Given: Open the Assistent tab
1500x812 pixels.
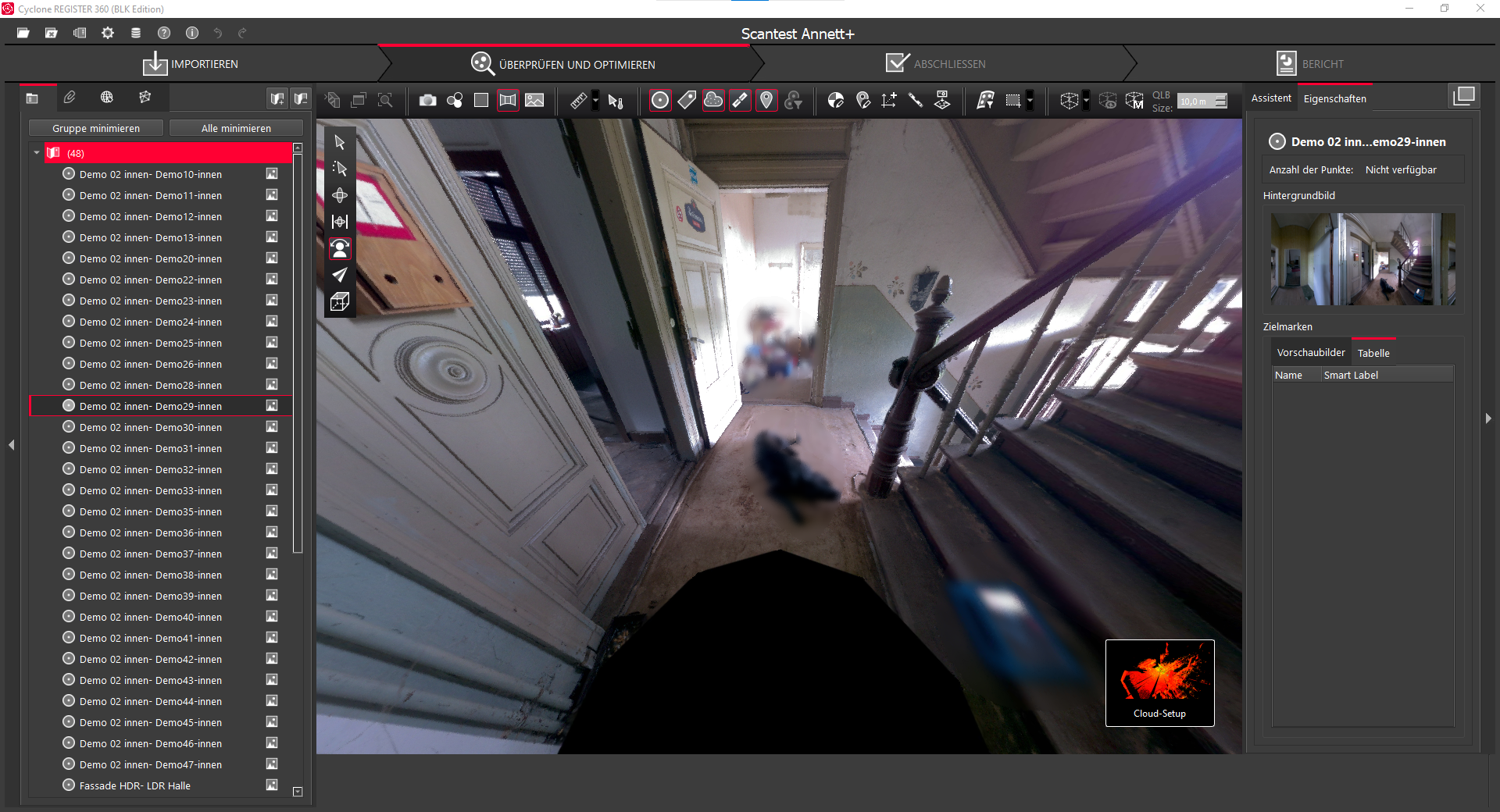Looking at the screenshot, I should pos(1271,98).
